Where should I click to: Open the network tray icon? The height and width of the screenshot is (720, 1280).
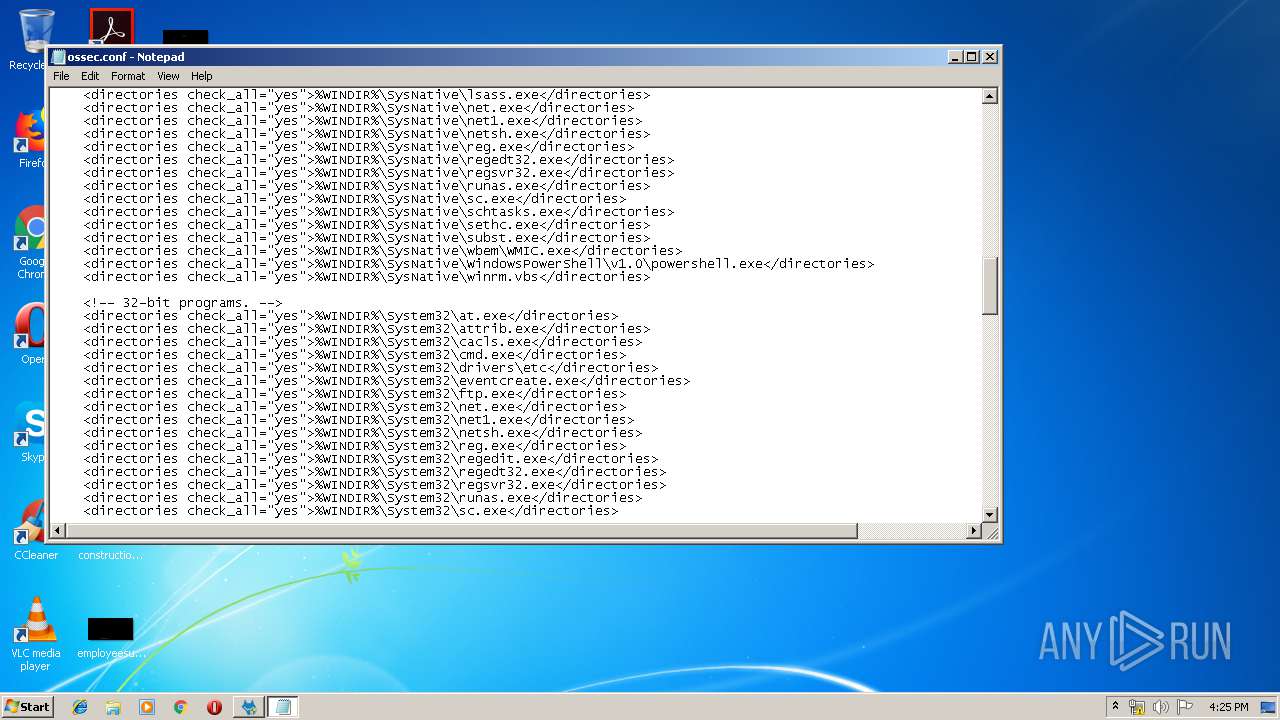1137,707
